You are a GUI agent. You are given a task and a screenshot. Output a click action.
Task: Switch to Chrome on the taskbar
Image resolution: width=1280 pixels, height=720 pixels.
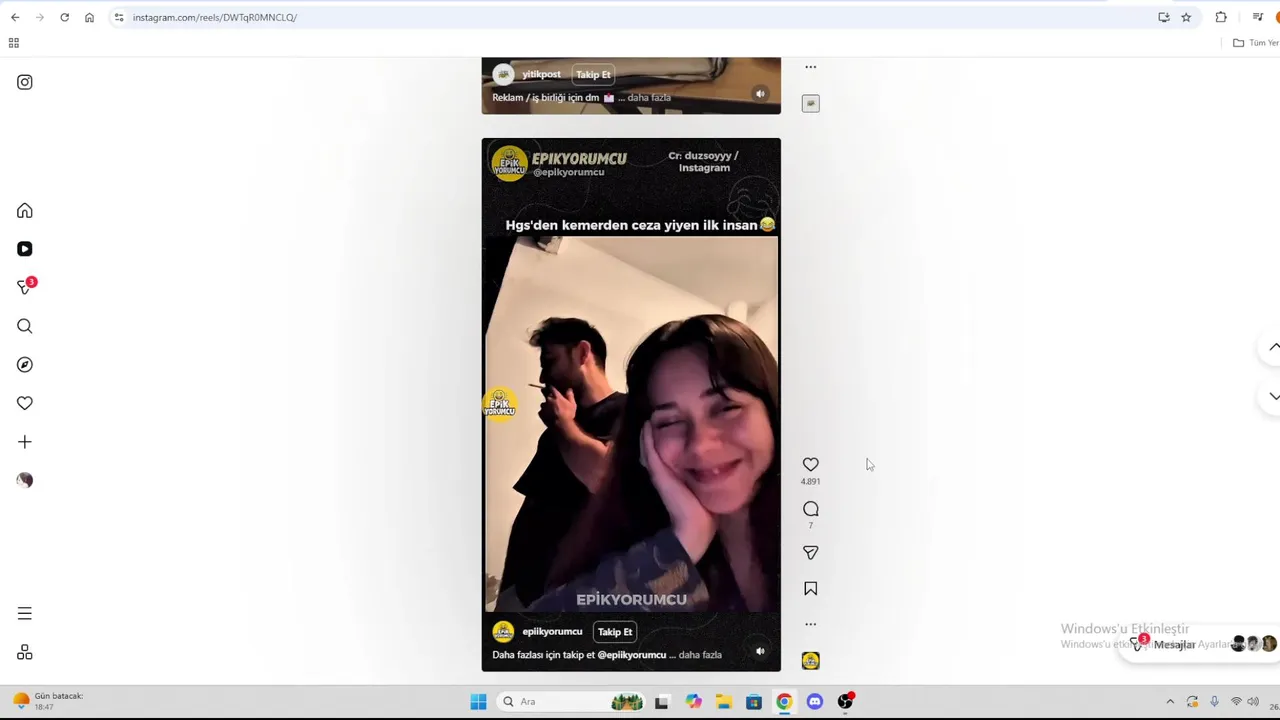784,702
